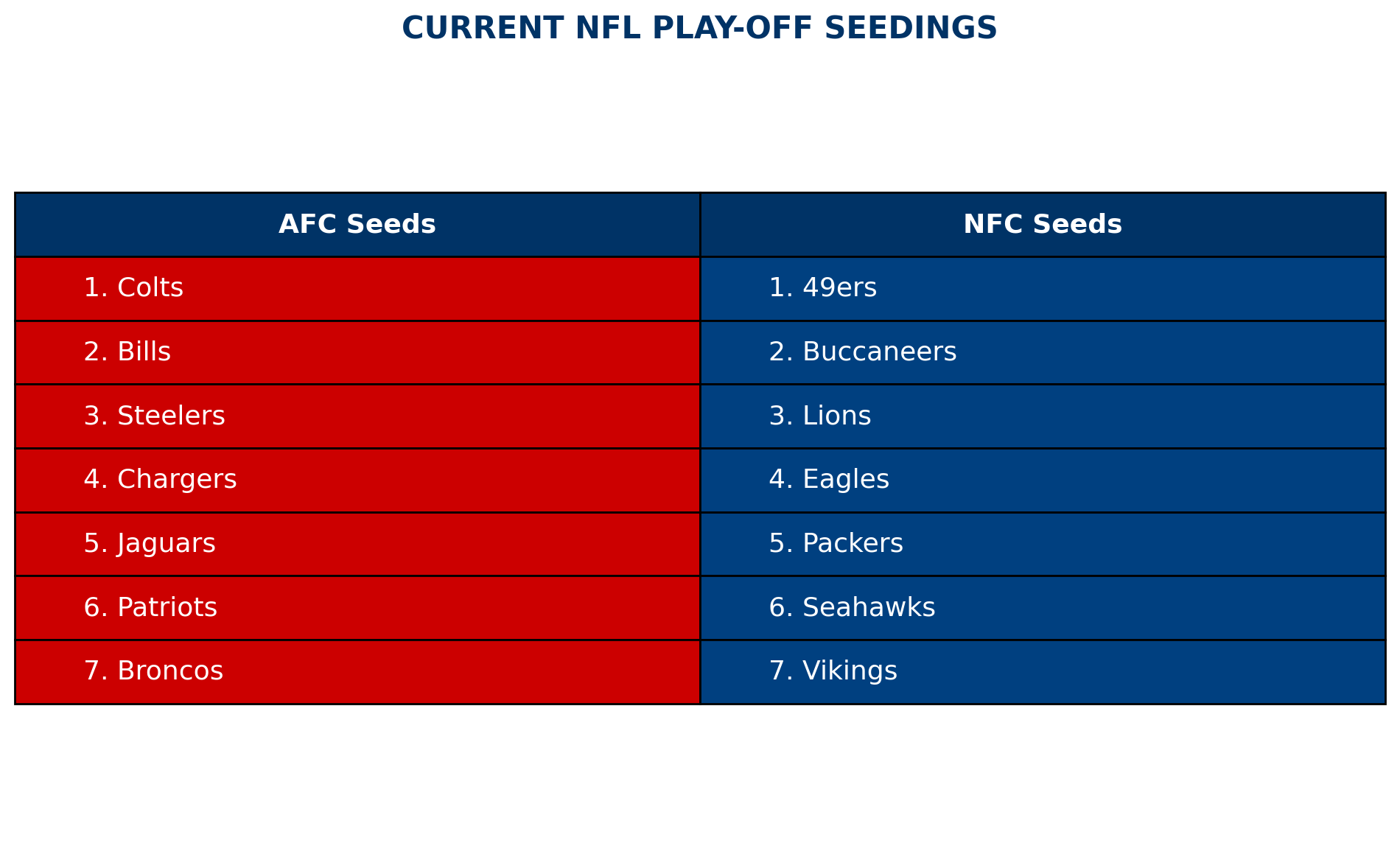This screenshot has height=860, width=1400.
Task: Click the word SEEDINGS in the title
Action: click(910, 29)
